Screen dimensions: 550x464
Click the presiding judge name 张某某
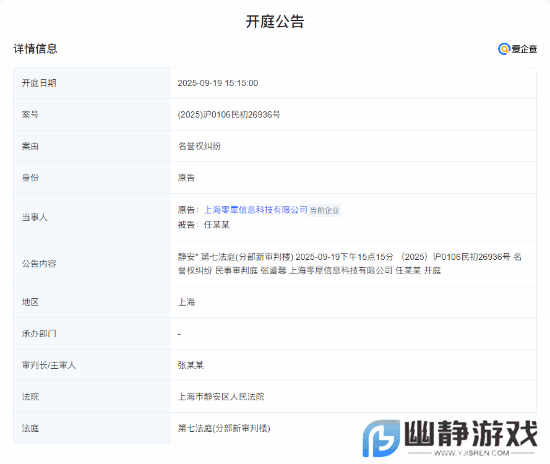click(190, 365)
